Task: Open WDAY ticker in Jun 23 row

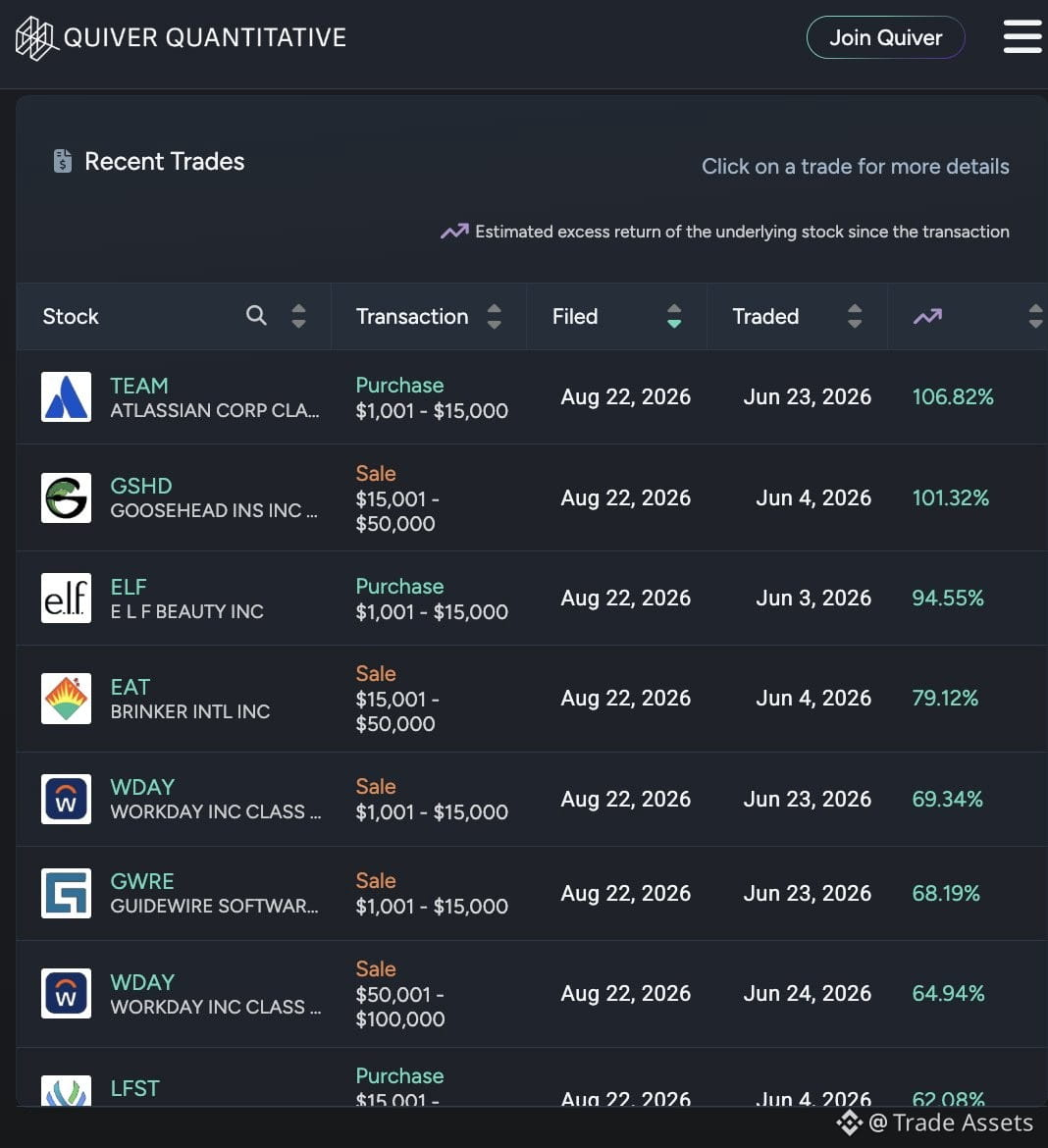Action: click(x=143, y=787)
